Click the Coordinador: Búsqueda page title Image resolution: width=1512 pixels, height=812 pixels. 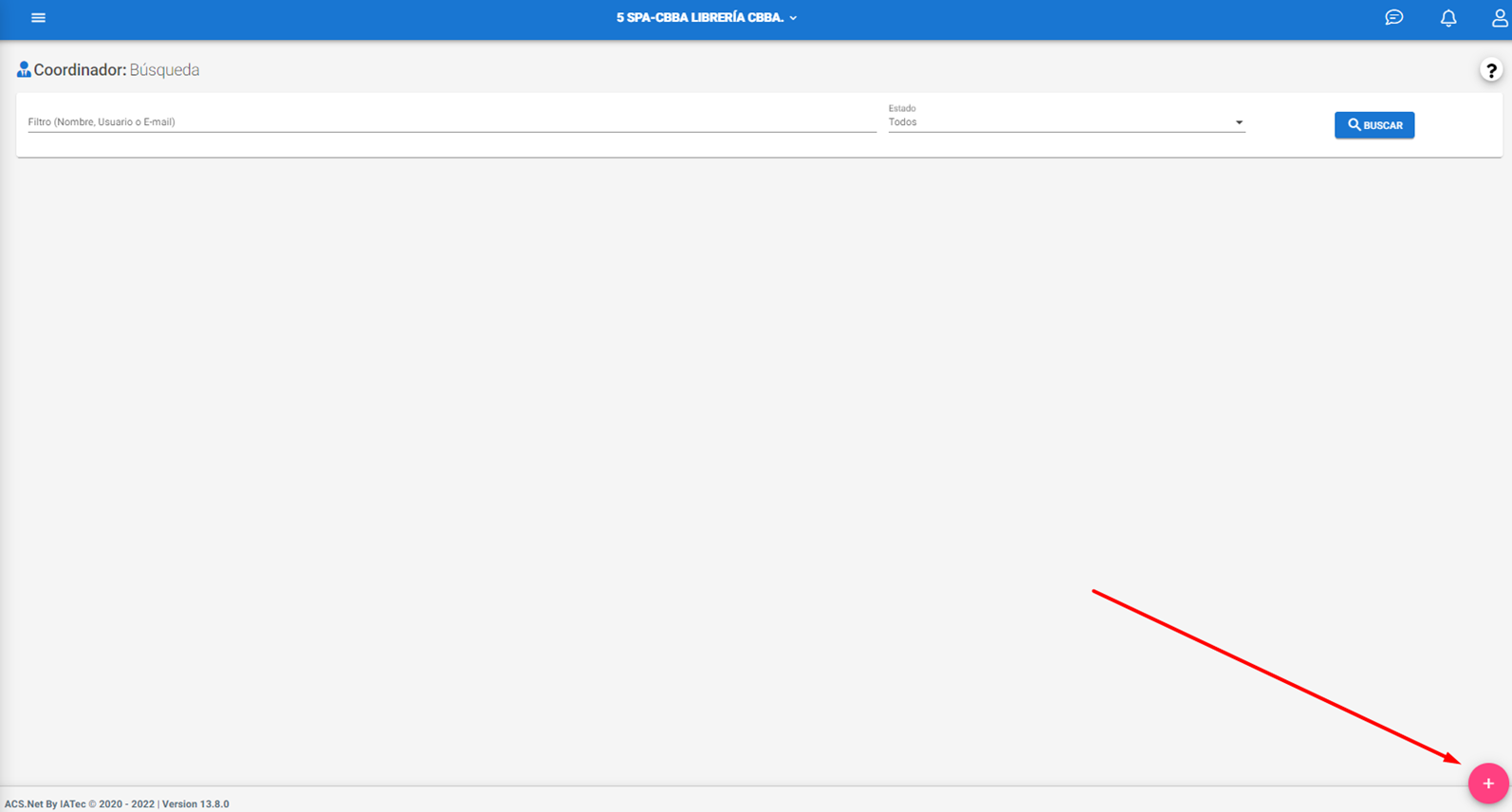(x=117, y=70)
